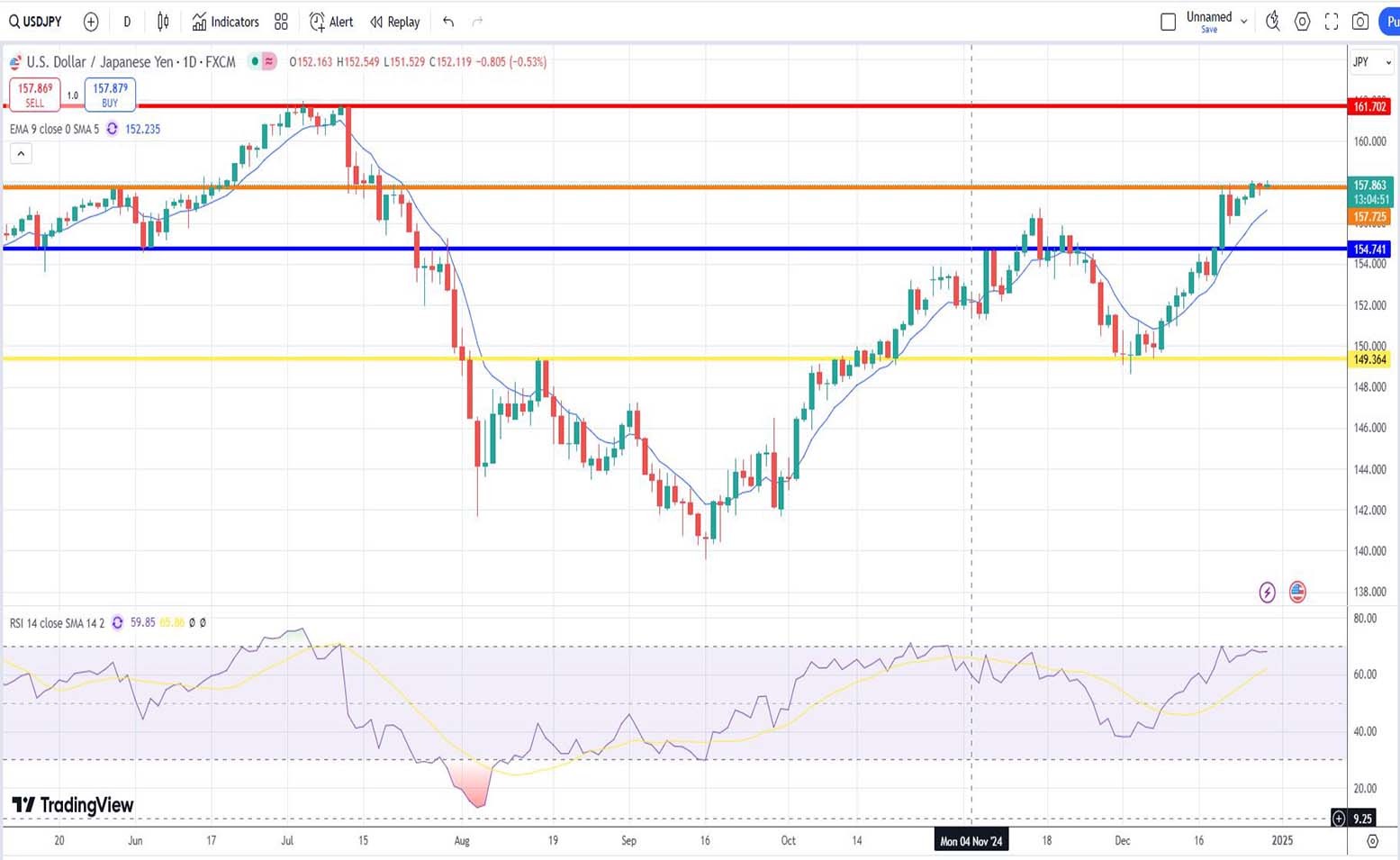Viewport: 1400px width, 860px height.
Task: Enter fullscreen mode
Action: click(1332, 22)
